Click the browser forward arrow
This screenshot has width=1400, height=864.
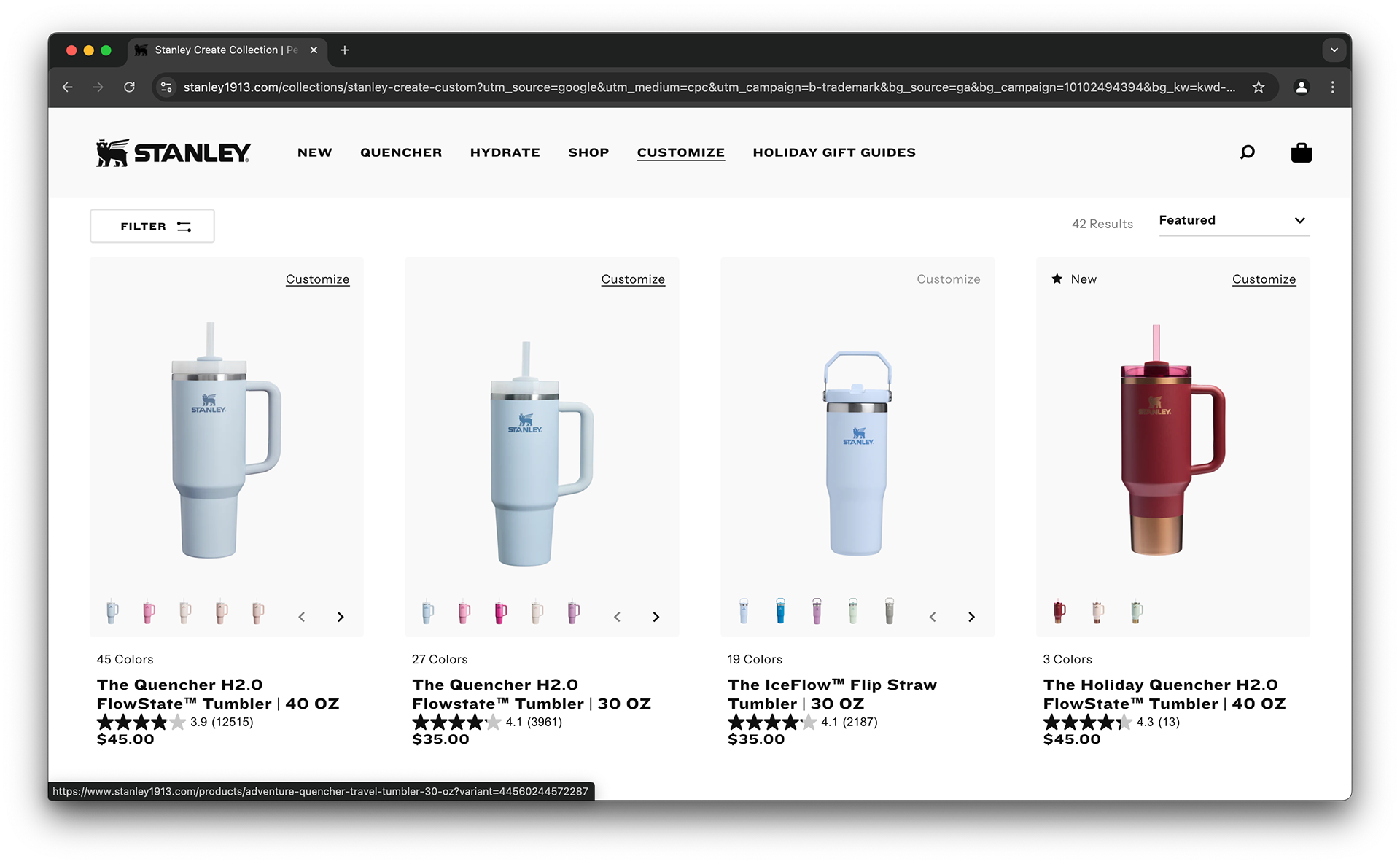coord(98,87)
